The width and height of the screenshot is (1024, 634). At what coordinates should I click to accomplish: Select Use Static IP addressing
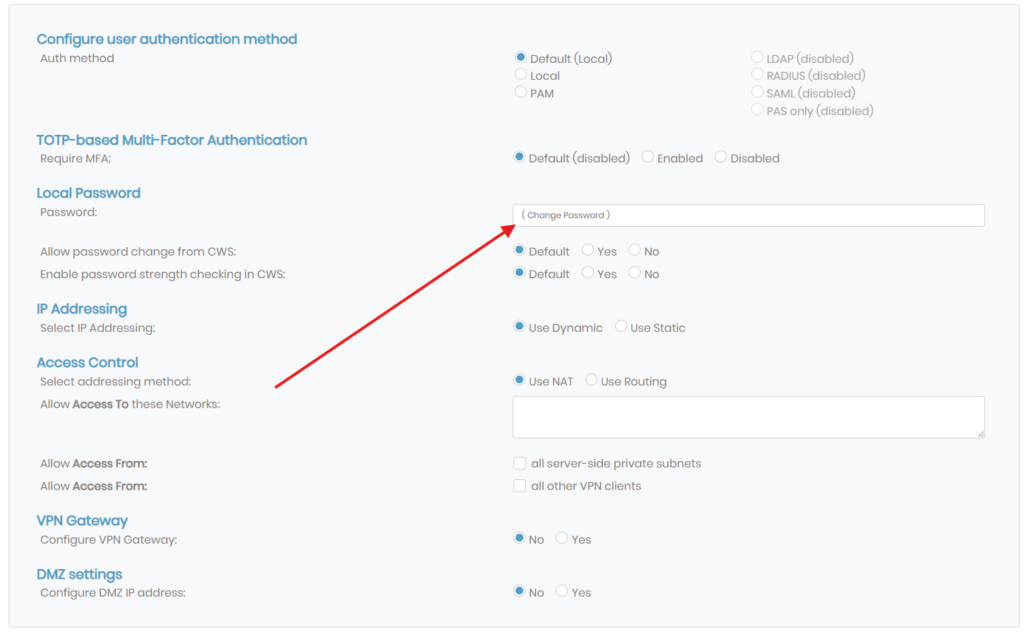(620, 326)
